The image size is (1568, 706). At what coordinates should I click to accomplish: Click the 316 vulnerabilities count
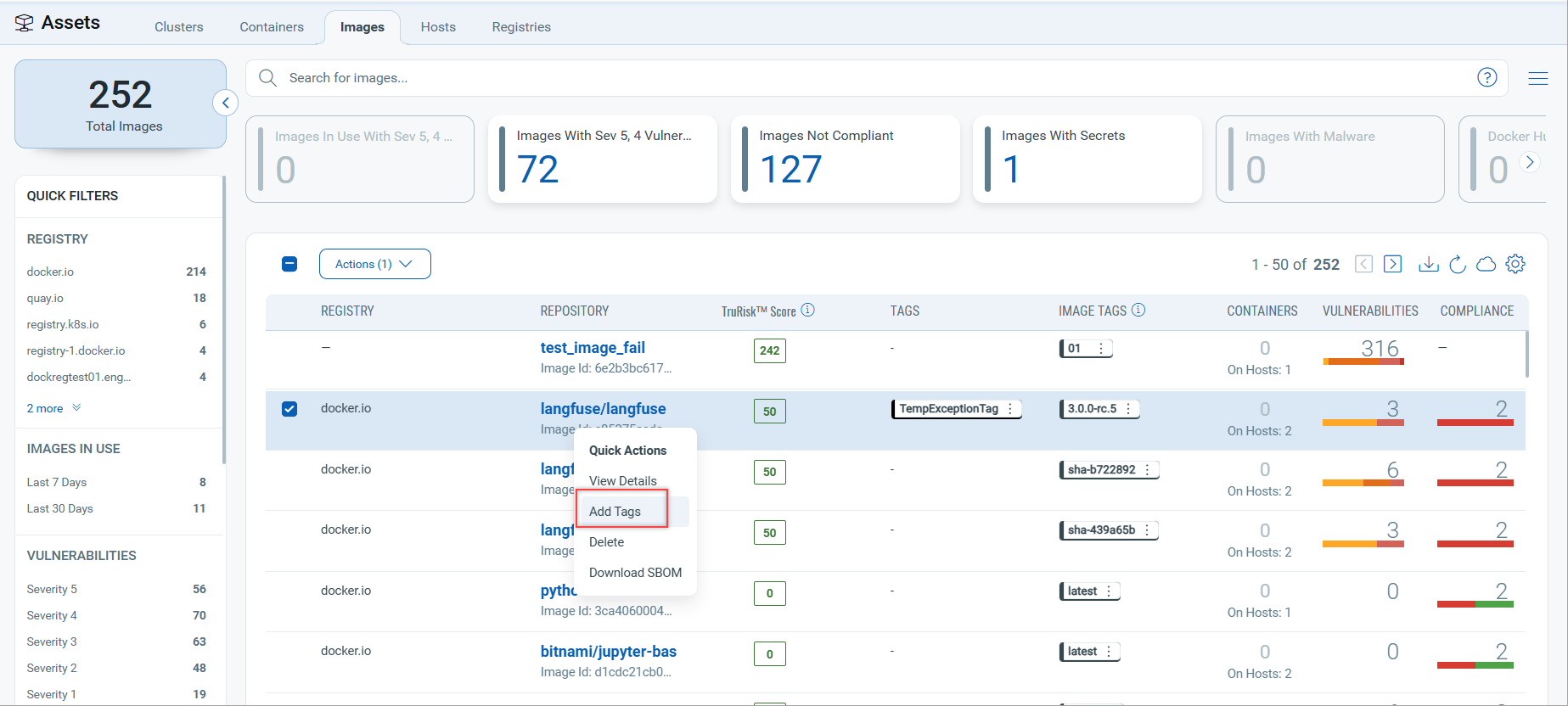click(1380, 348)
